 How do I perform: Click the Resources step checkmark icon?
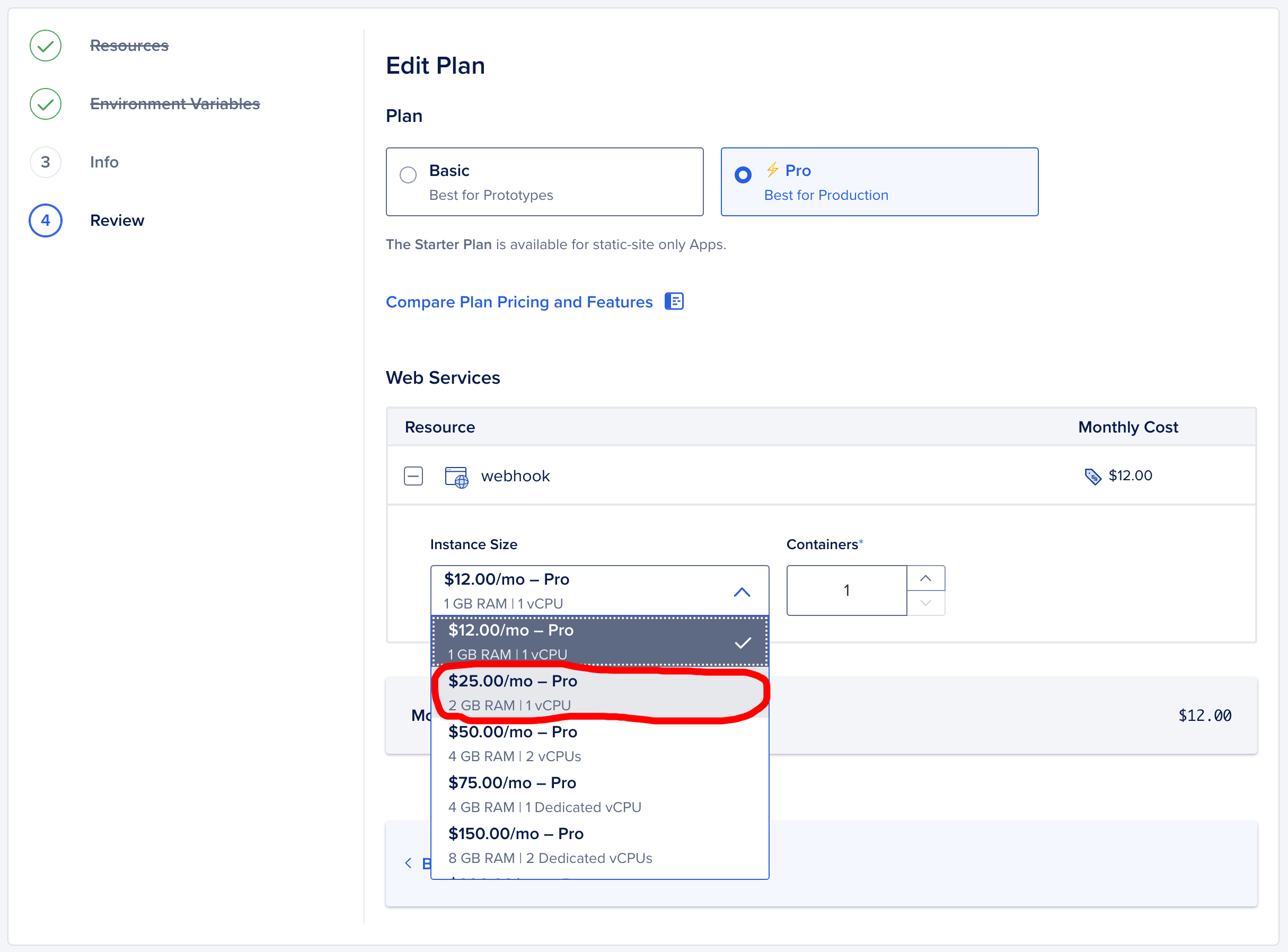(46, 46)
